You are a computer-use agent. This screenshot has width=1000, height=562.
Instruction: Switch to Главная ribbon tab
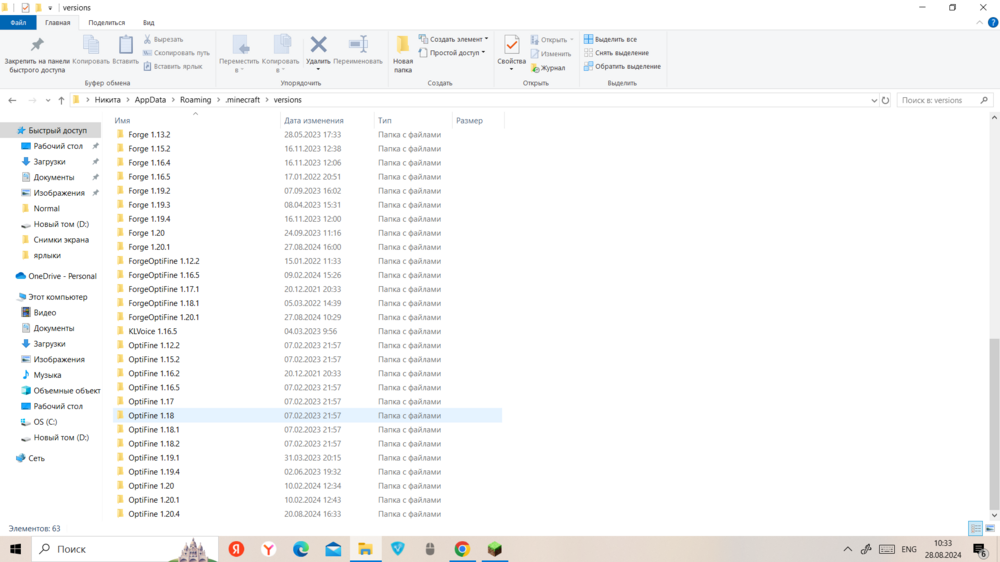[x=57, y=22]
